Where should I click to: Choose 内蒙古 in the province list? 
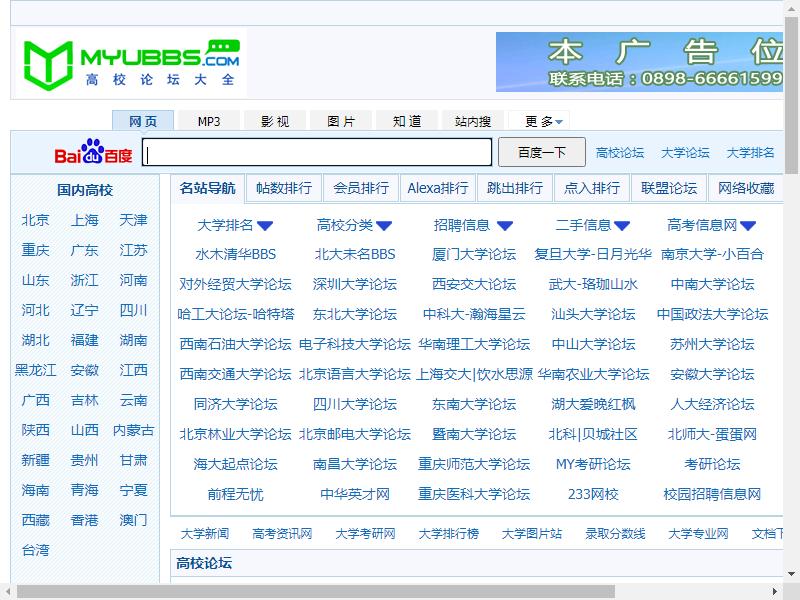click(134, 431)
